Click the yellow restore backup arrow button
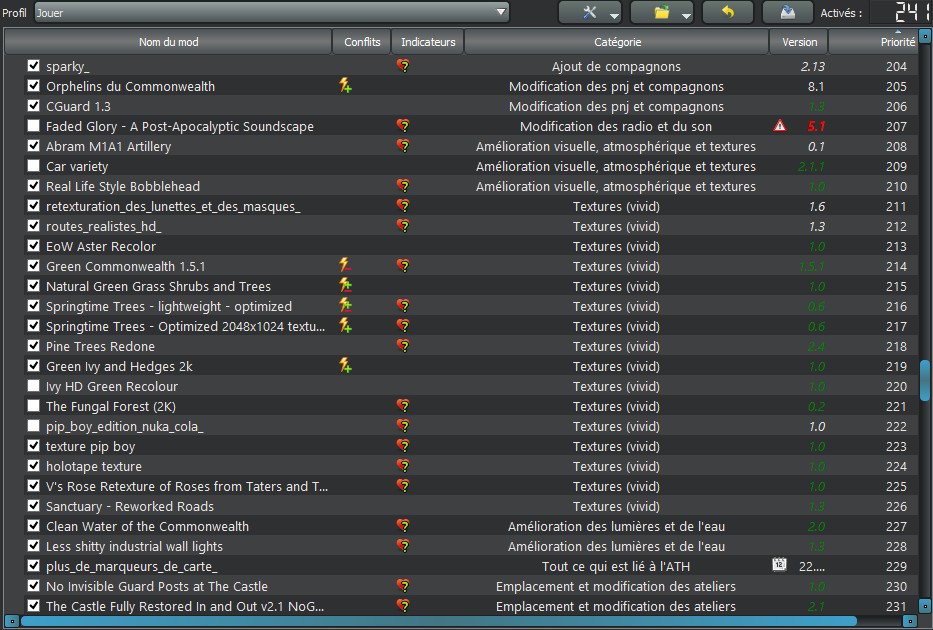Viewport: 933px width, 630px height. point(728,12)
